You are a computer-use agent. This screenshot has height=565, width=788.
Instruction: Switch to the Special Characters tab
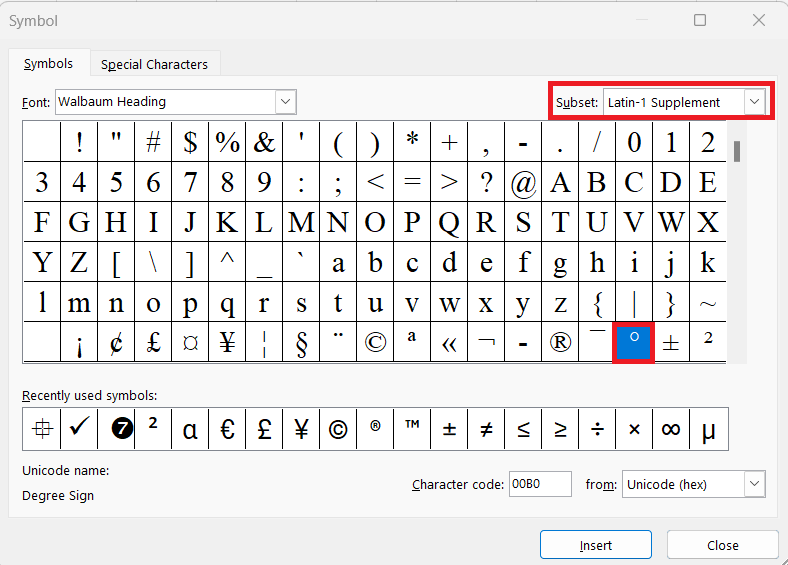(154, 64)
